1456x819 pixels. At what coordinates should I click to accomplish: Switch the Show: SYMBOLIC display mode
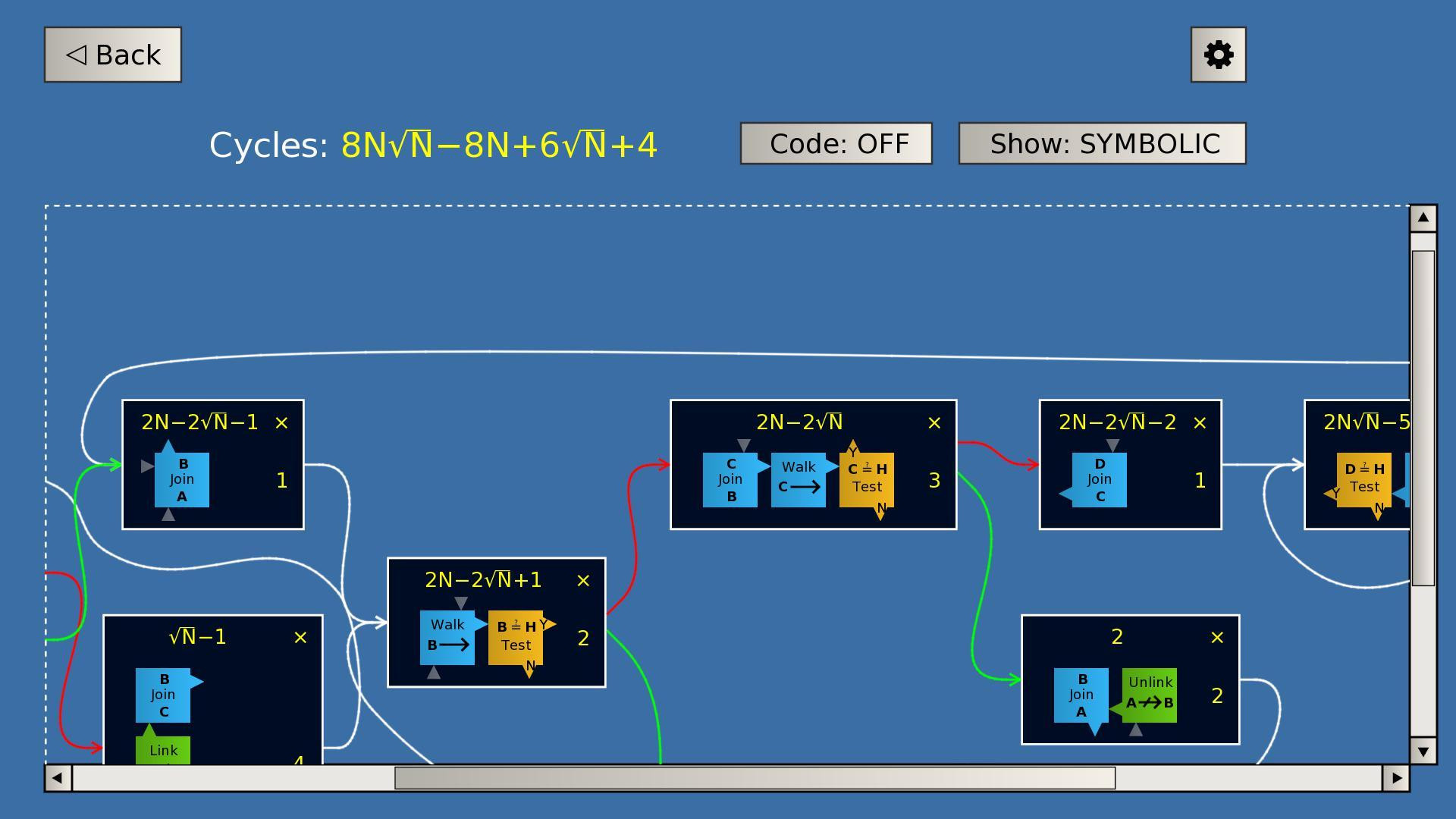[1102, 143]
